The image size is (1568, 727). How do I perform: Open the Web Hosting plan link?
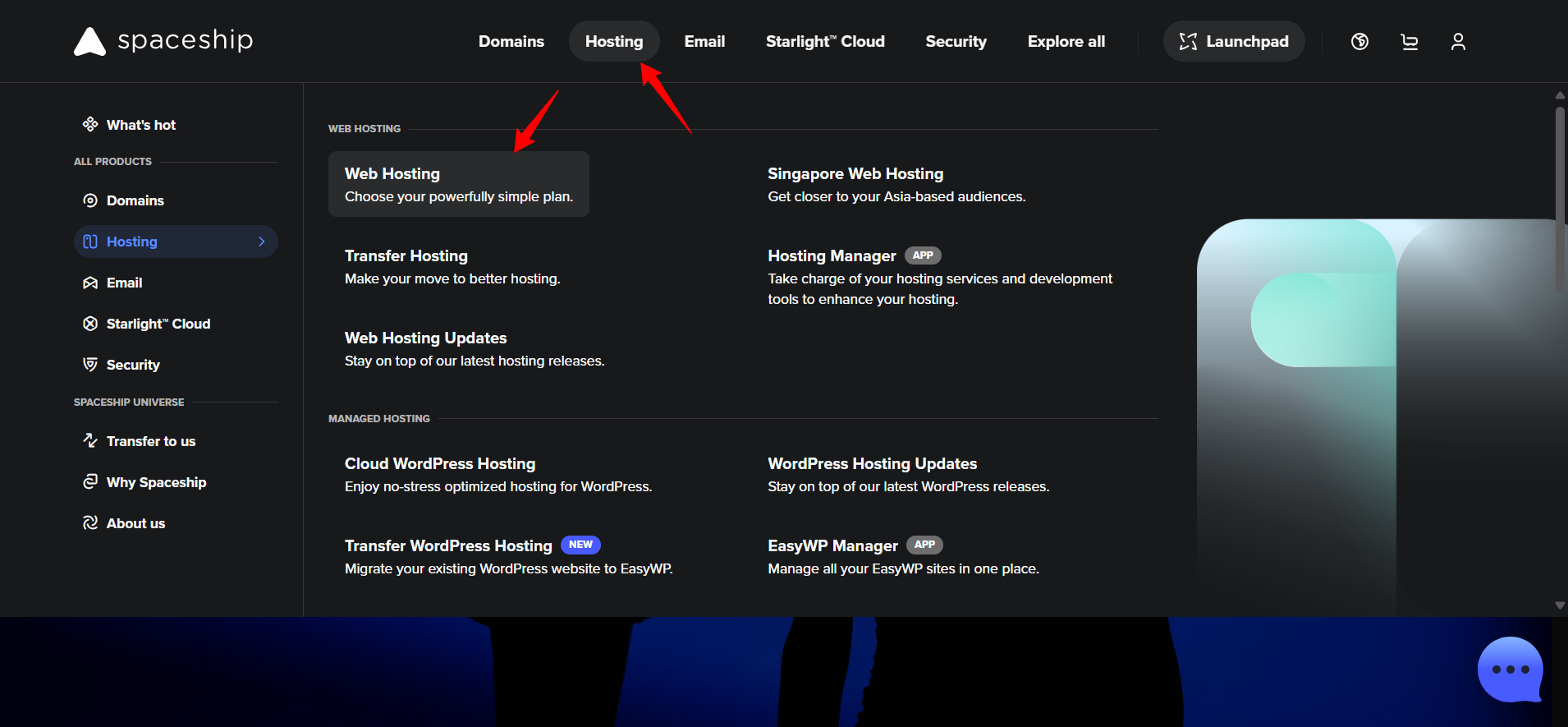(459, 184)
